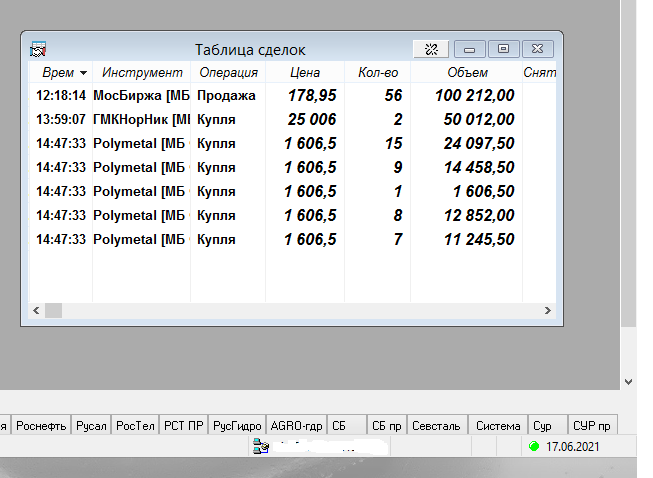653x478 pixels.
Task: Sort by the Врем column header
Action: point(61,72)
